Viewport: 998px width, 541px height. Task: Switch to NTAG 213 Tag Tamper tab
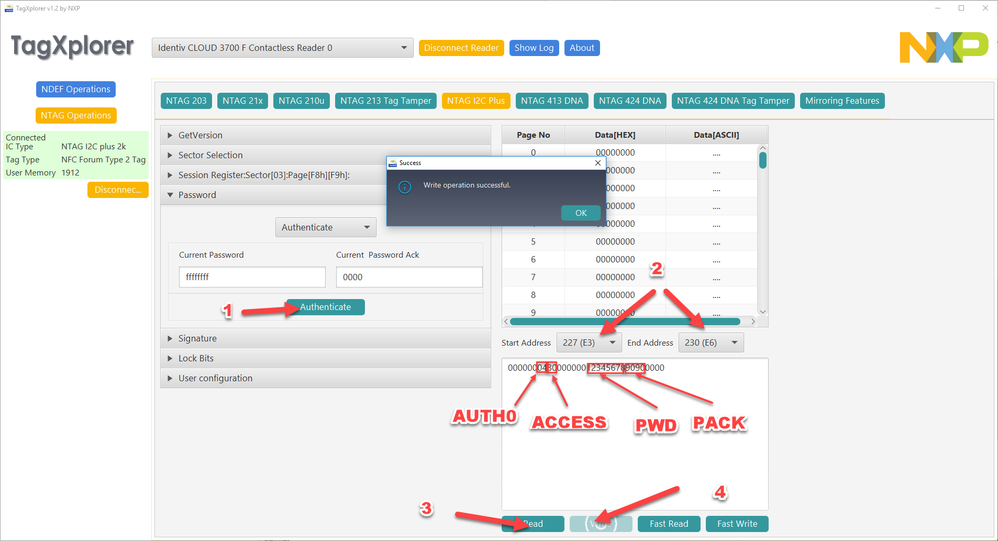point(386,101)
